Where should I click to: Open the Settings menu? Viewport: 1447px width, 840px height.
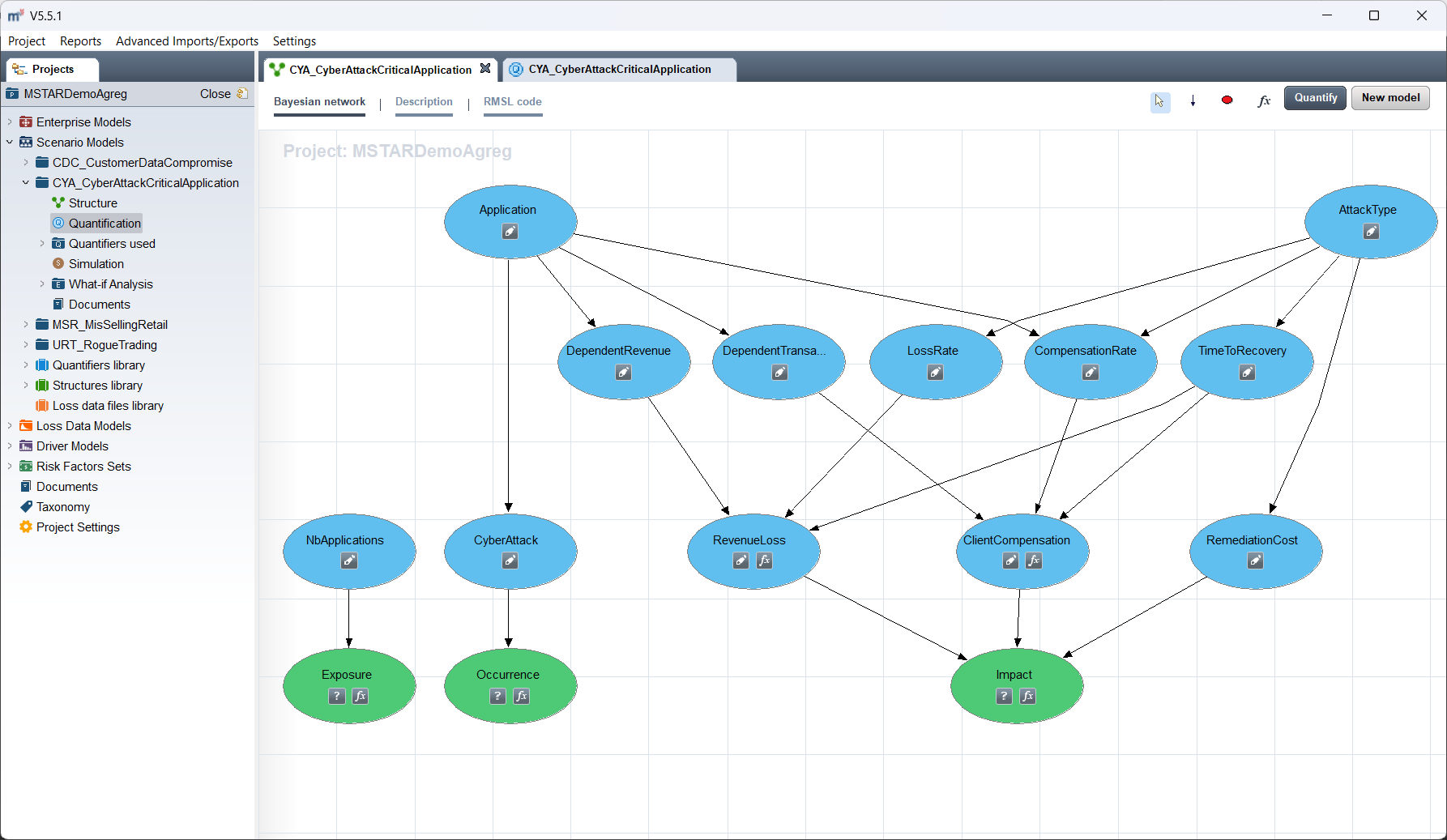point(294,41)
